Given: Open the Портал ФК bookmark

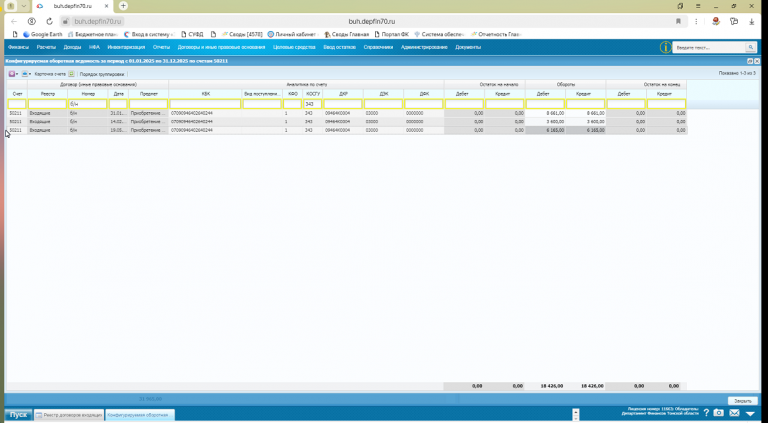Looking at the screenshot, I should pos(391,34).
